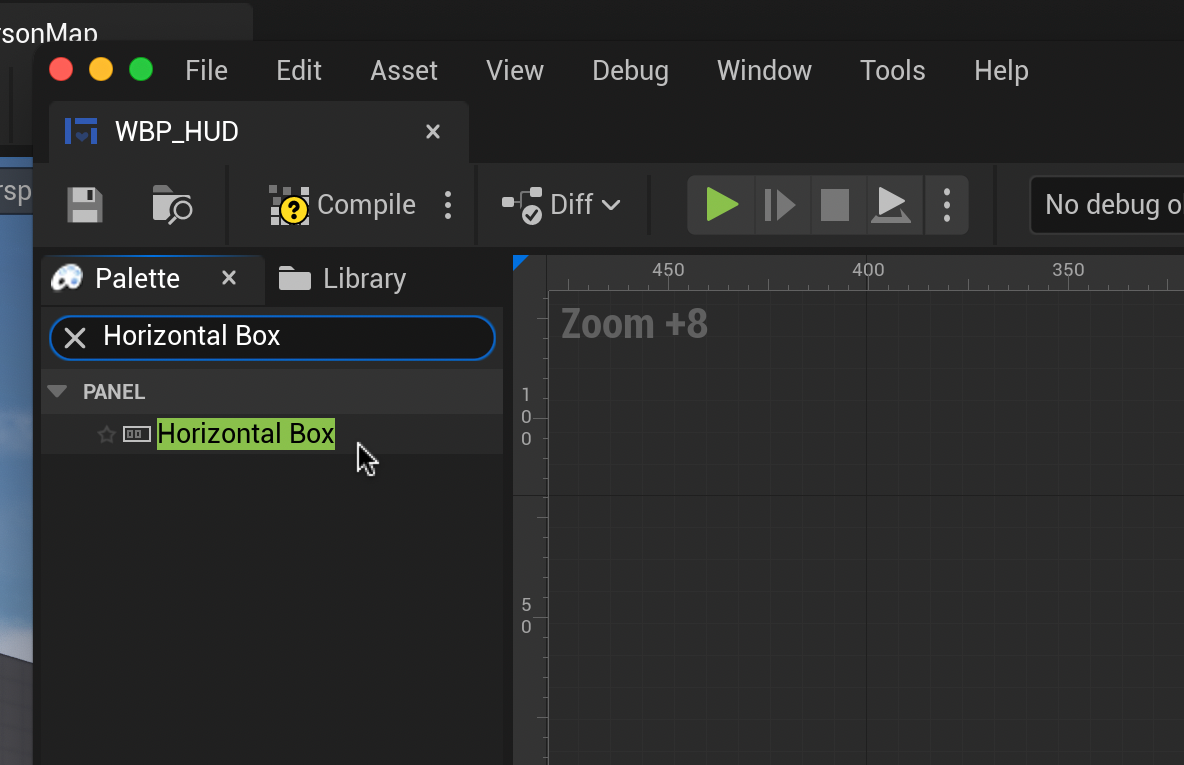Click the Frame Skip step button

(x=779, y=205)
